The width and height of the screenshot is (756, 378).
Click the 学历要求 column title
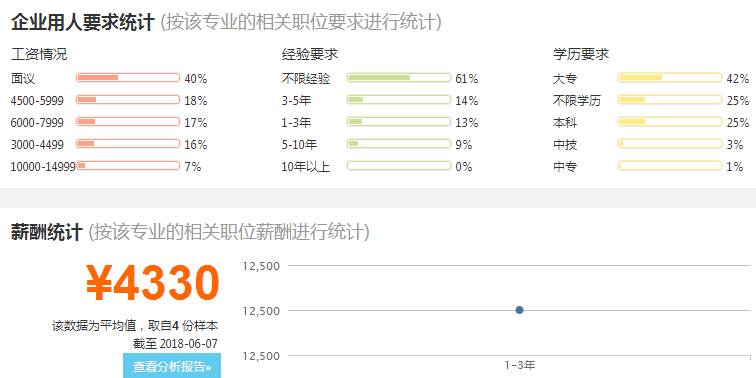point(581,54)
